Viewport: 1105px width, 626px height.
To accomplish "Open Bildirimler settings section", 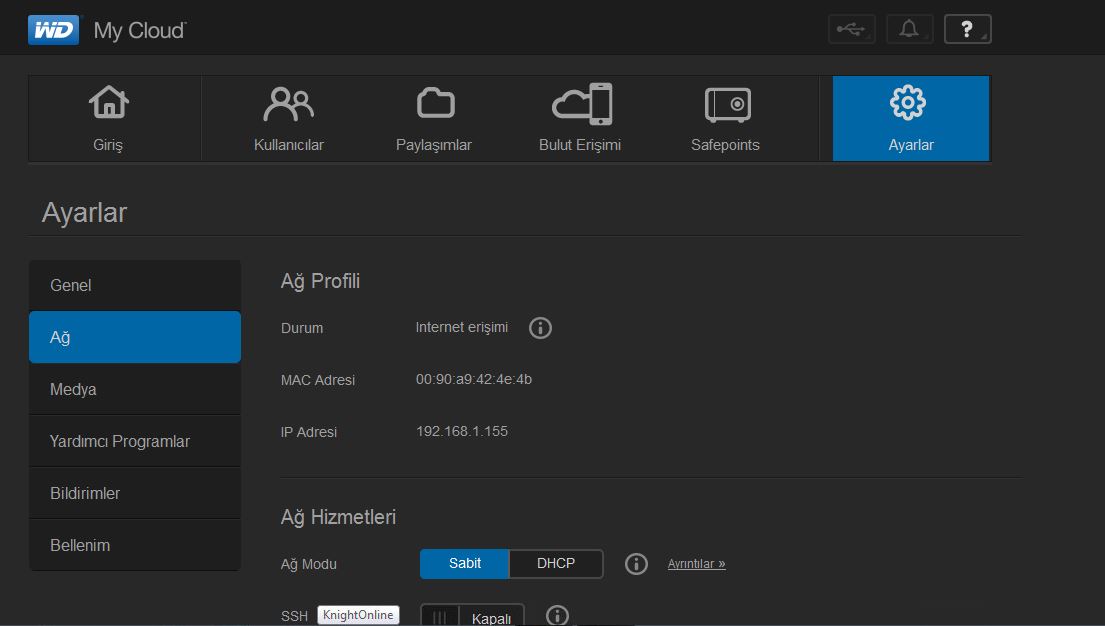I will [x=135, y=494].
